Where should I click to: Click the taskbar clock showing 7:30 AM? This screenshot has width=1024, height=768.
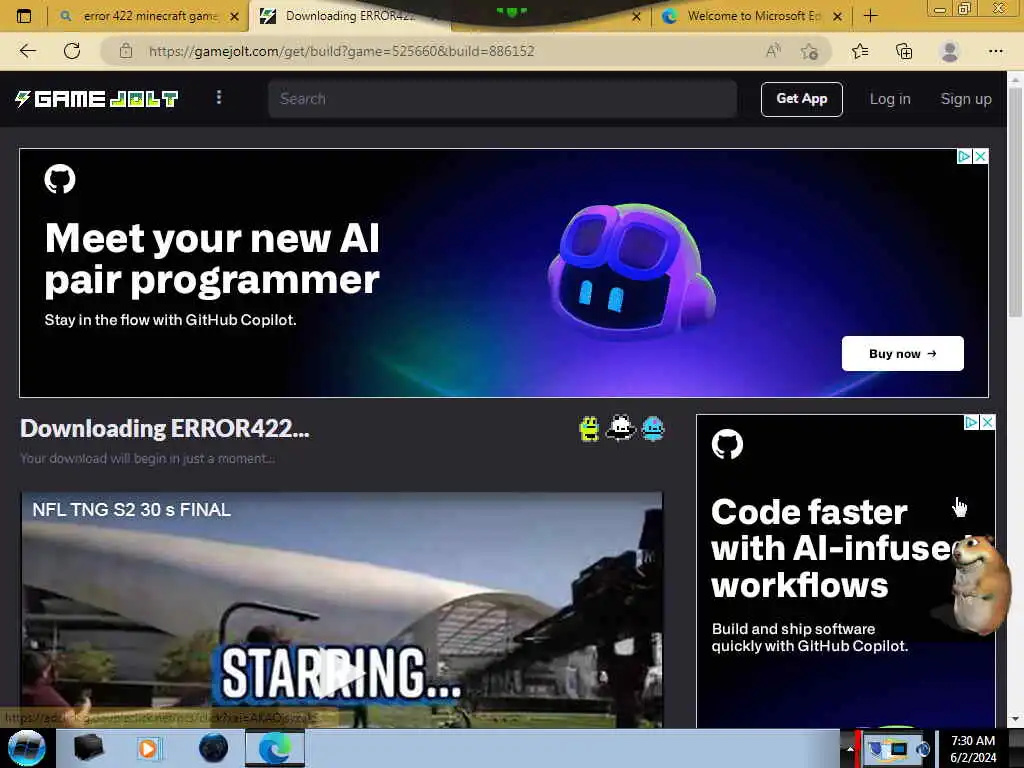point(972,748)
